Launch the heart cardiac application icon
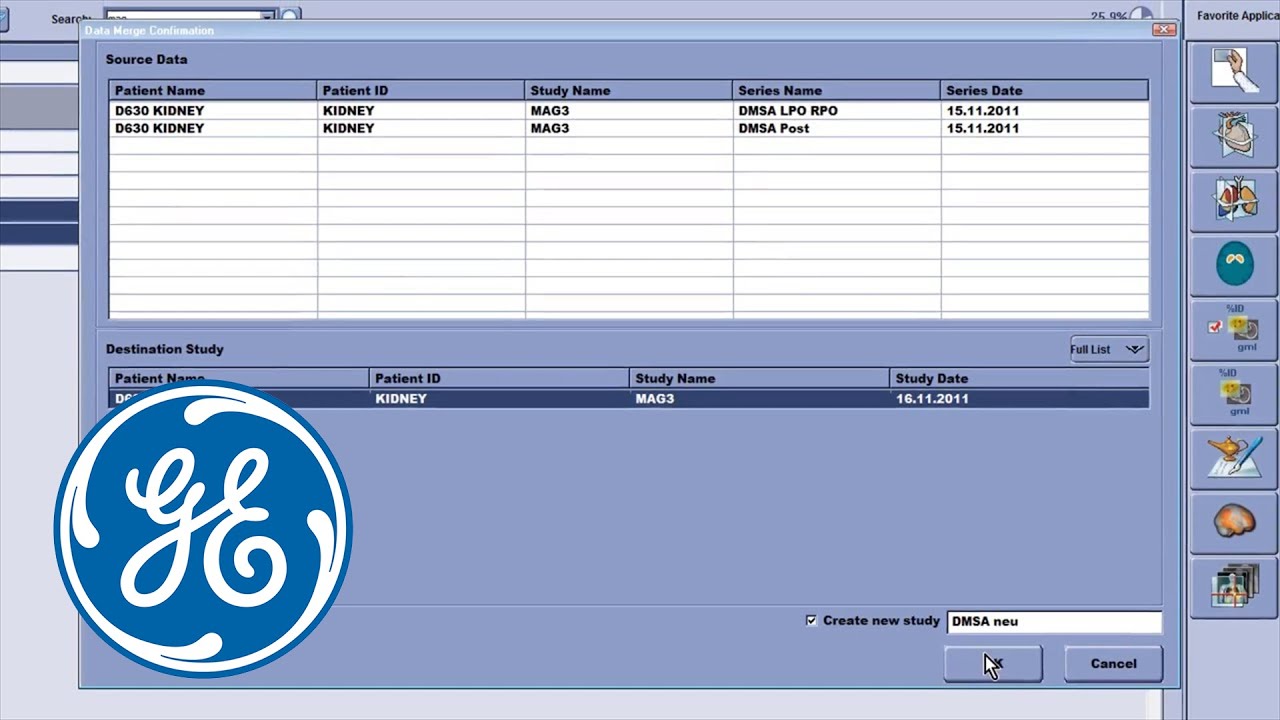 tap(1233, 136)
